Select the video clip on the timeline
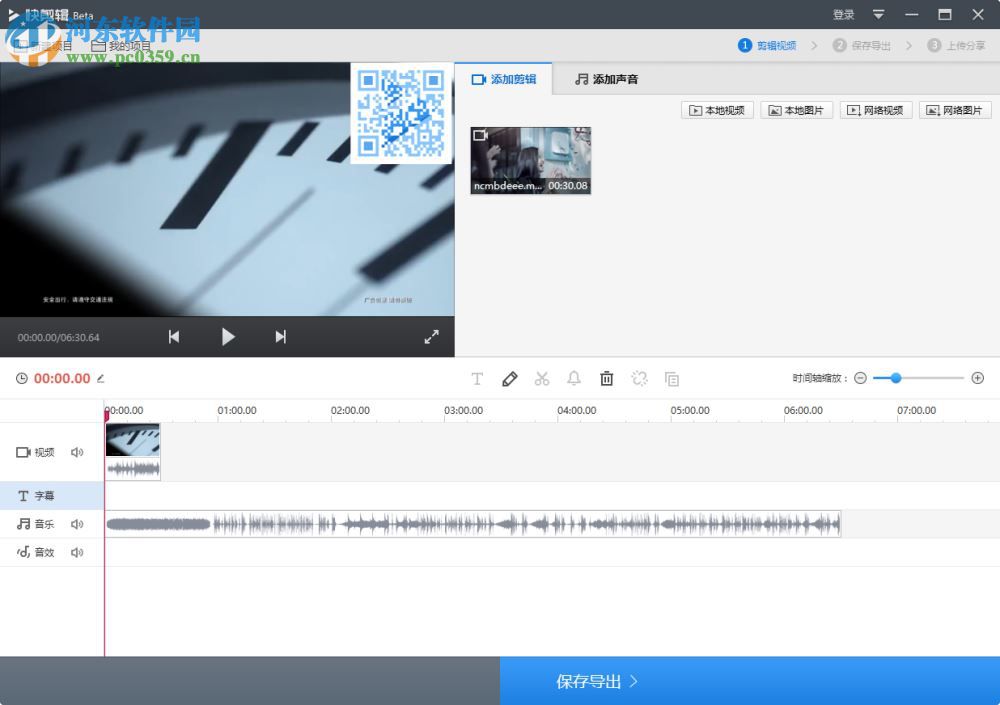This screenshot has height=705, width=1000. click(133, 440)
